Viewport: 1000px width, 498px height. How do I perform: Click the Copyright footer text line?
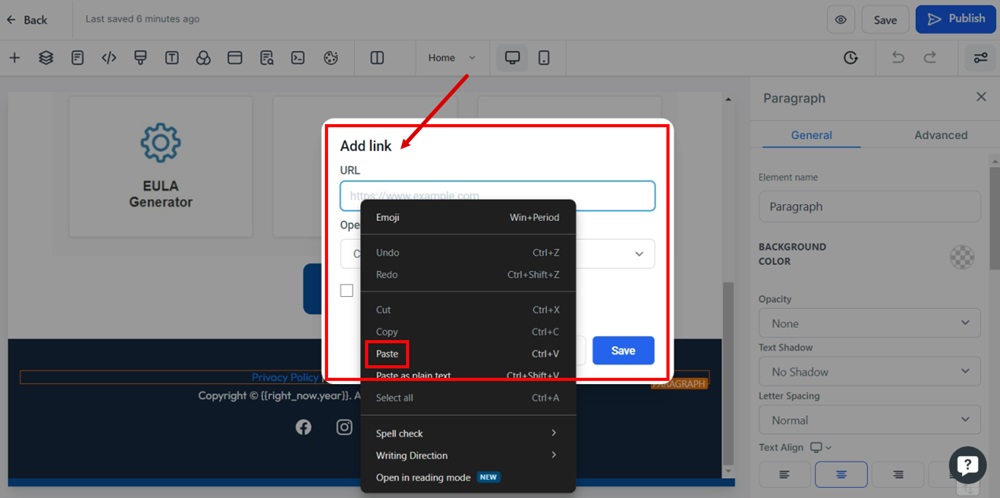point(279,396)
